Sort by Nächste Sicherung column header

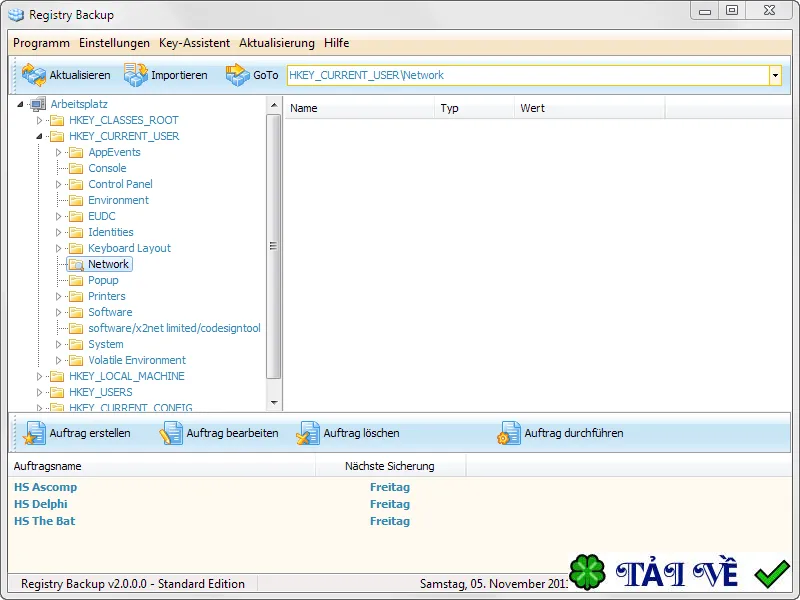pos(391,466)
